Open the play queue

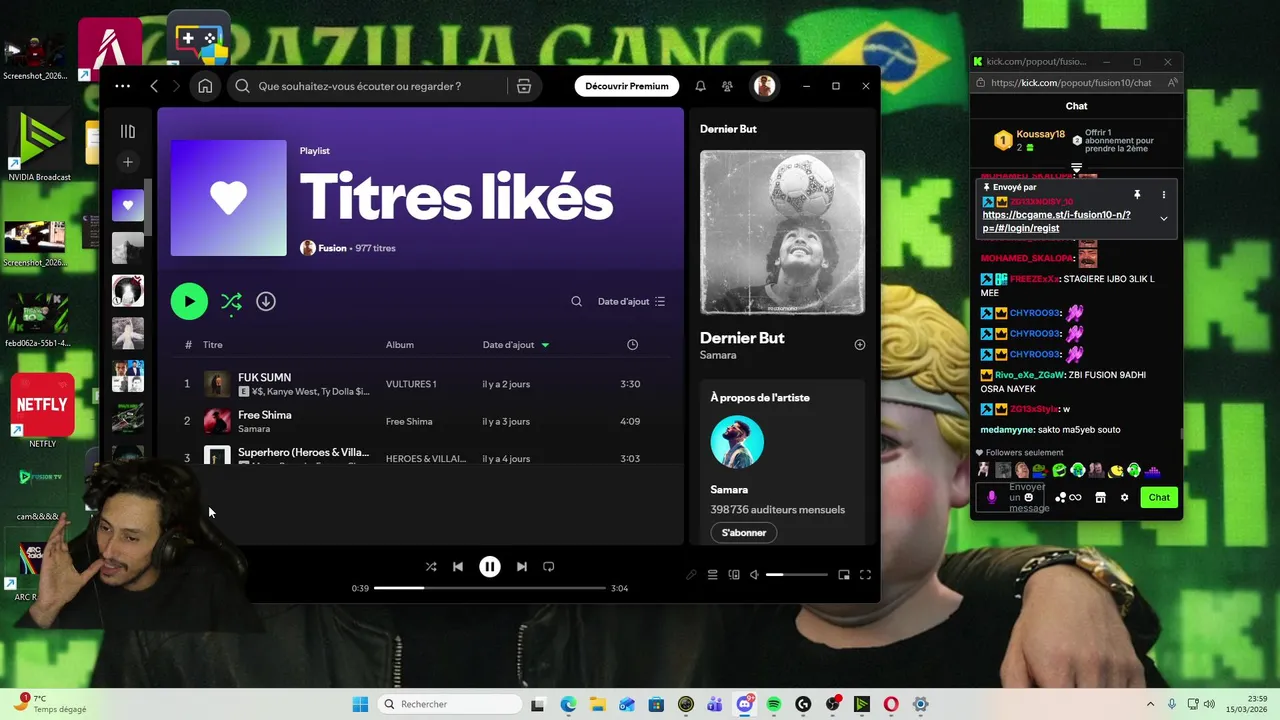click(713, 575)
